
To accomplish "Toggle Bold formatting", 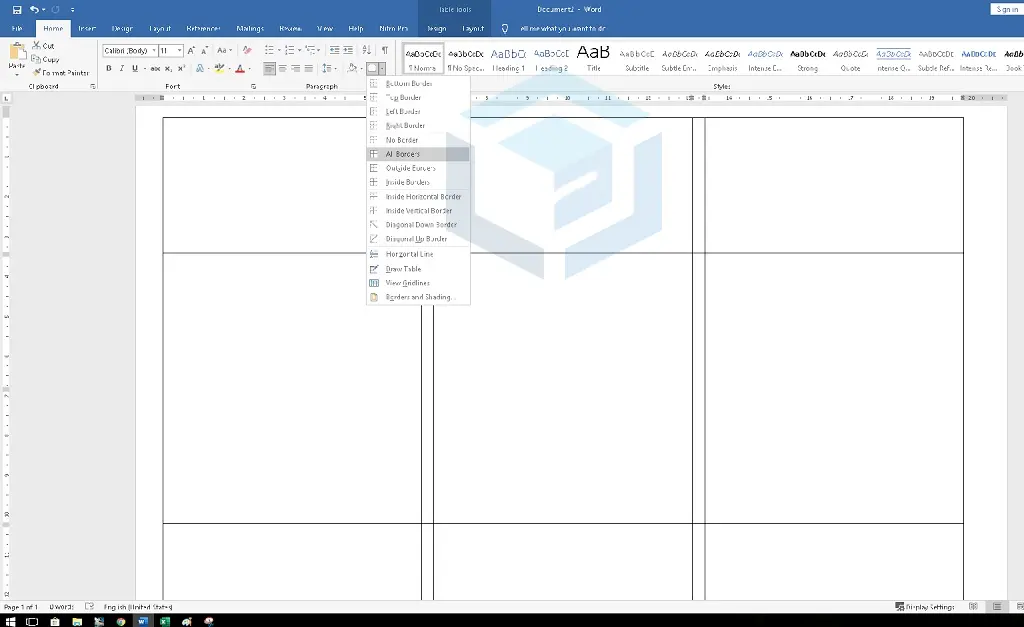I will pos(109,69).
